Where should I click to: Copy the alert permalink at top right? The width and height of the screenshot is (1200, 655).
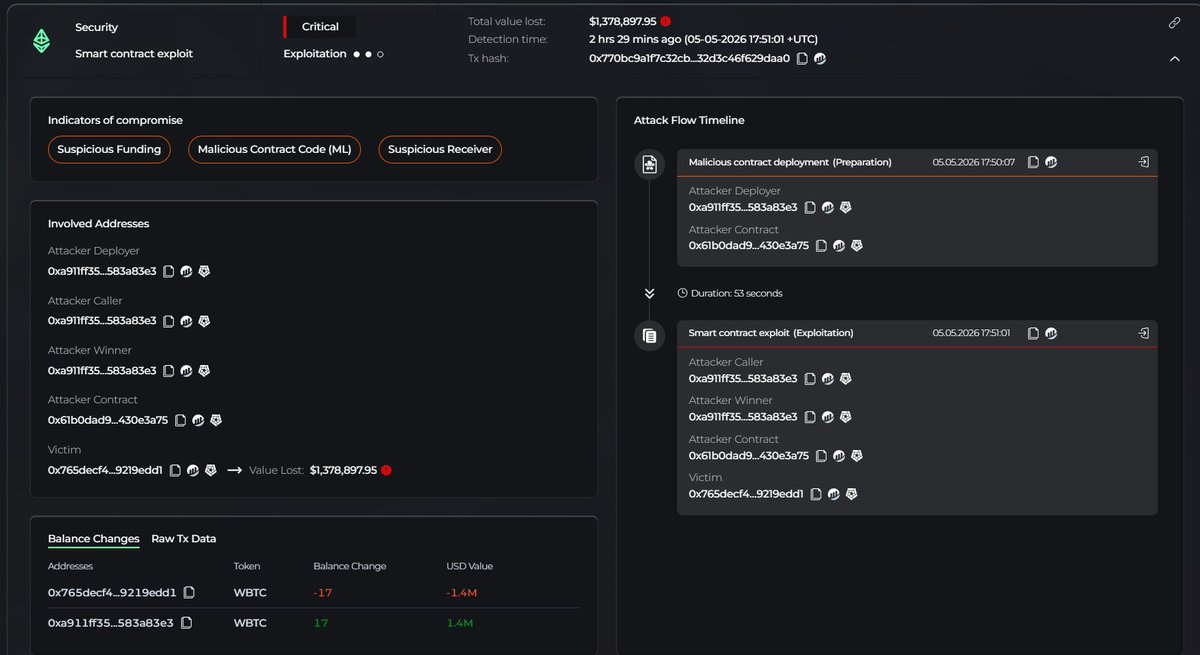pos(1175,23)
